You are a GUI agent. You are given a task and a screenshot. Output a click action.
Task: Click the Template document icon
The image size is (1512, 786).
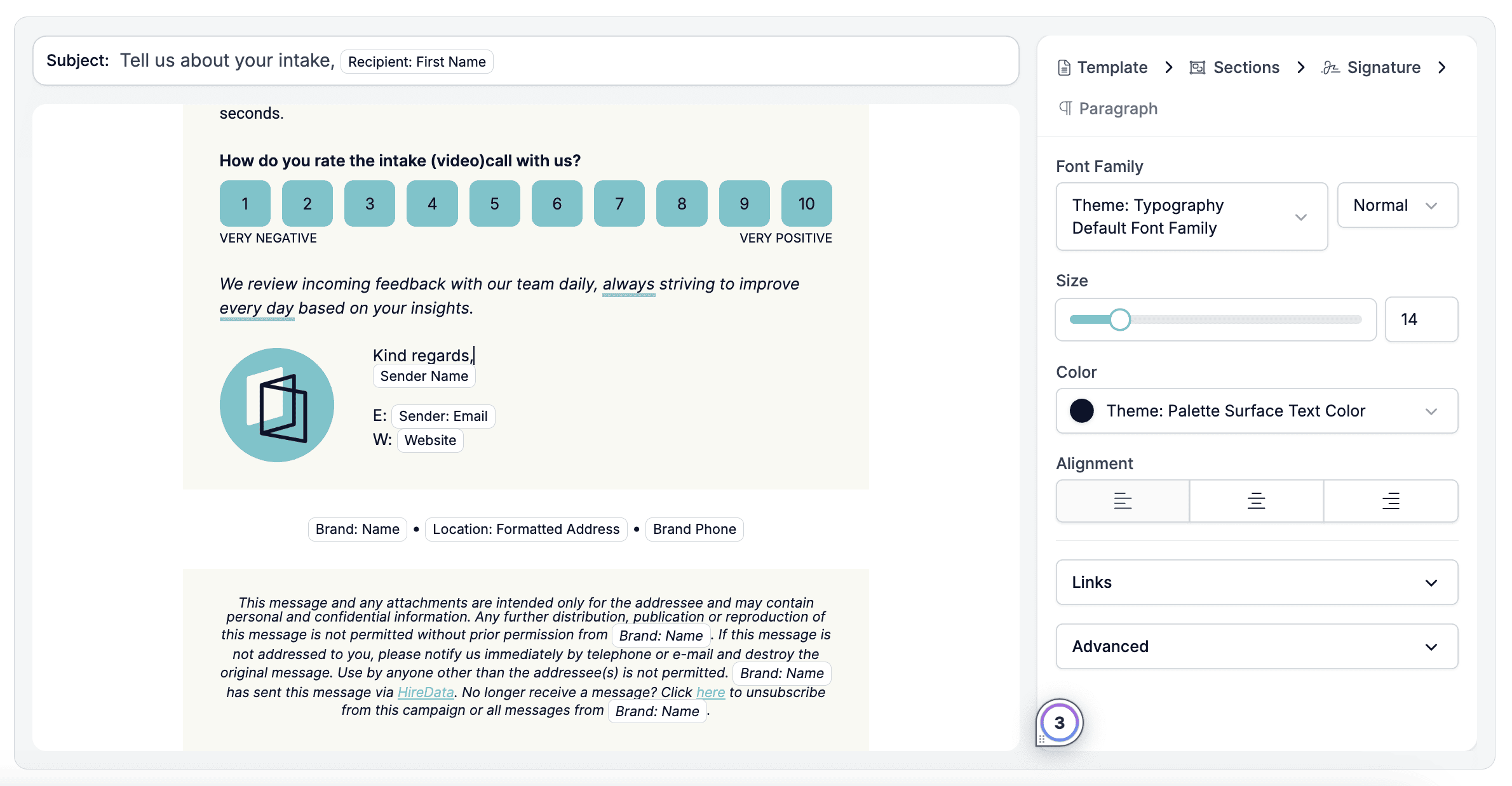(x=1064, y=67)
